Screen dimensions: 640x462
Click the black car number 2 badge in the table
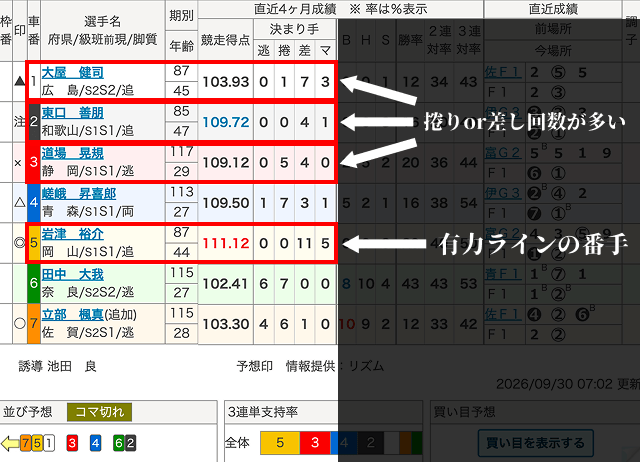coord(34,122)
